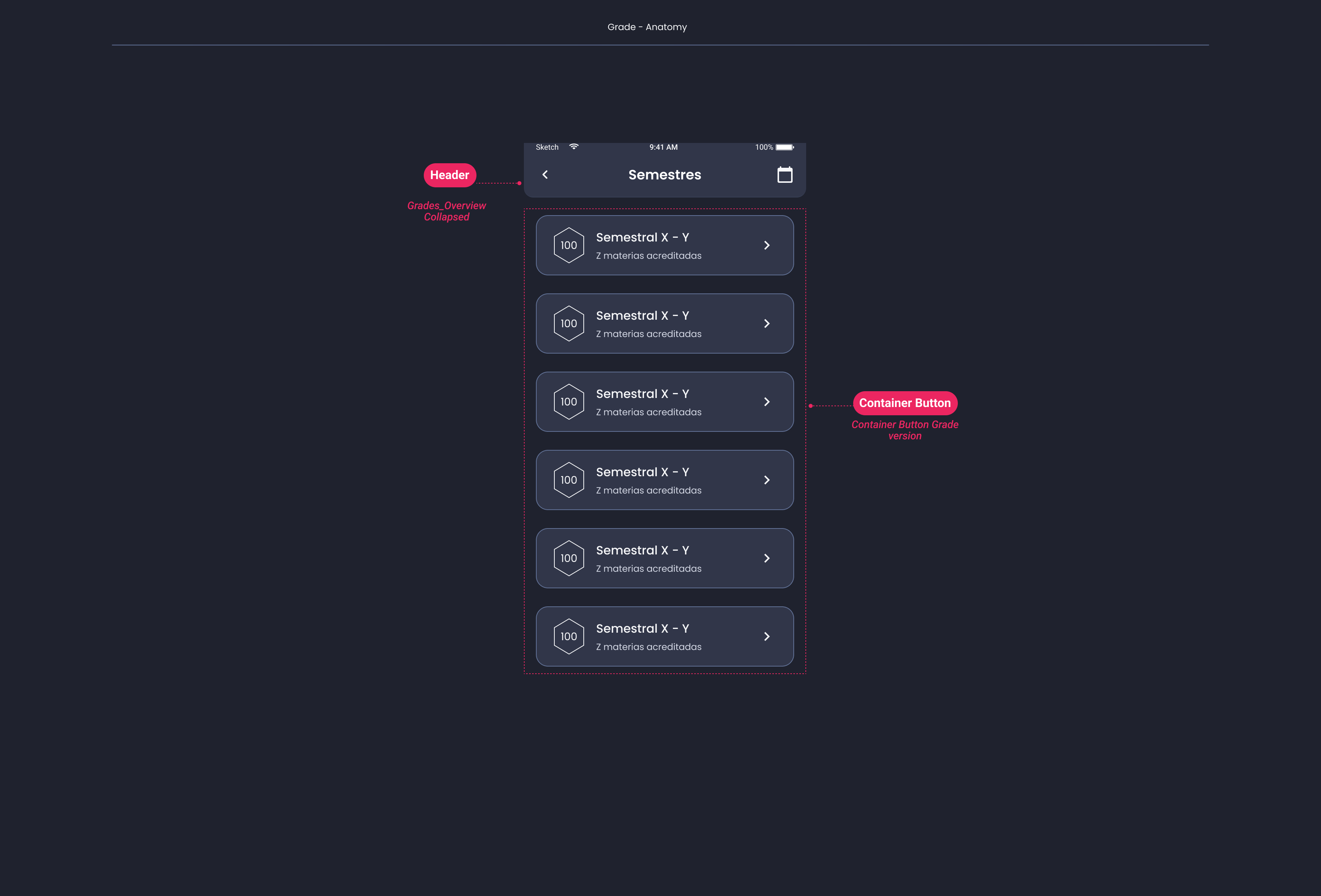Click Z materias acreditadas on the fourth card
This screenshot has height=896, width=1321.
[648, 491]
